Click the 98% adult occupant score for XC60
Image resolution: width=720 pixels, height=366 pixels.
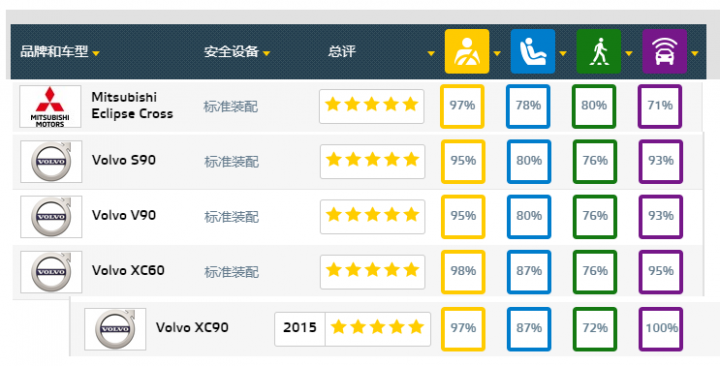(x=463, y=272)
